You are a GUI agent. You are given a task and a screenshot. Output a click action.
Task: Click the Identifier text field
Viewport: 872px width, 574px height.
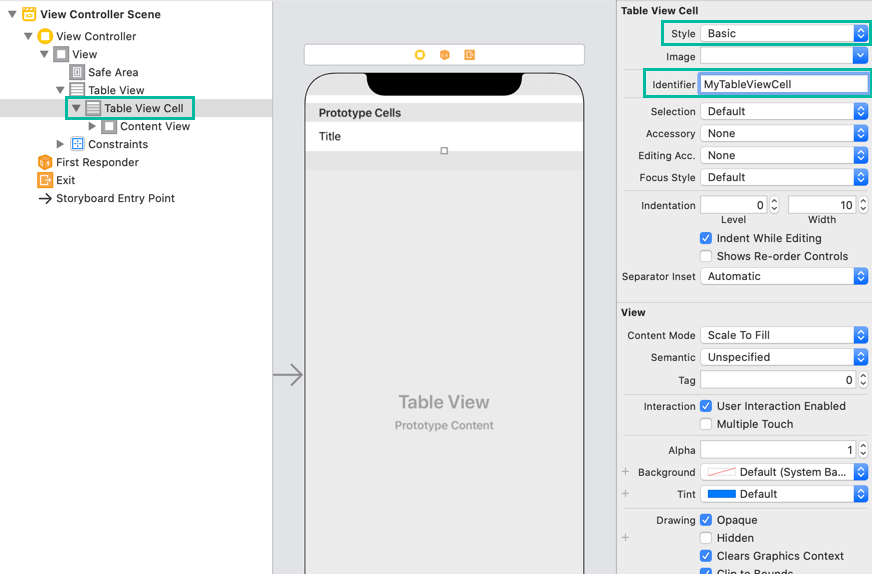tap(783, 84)
